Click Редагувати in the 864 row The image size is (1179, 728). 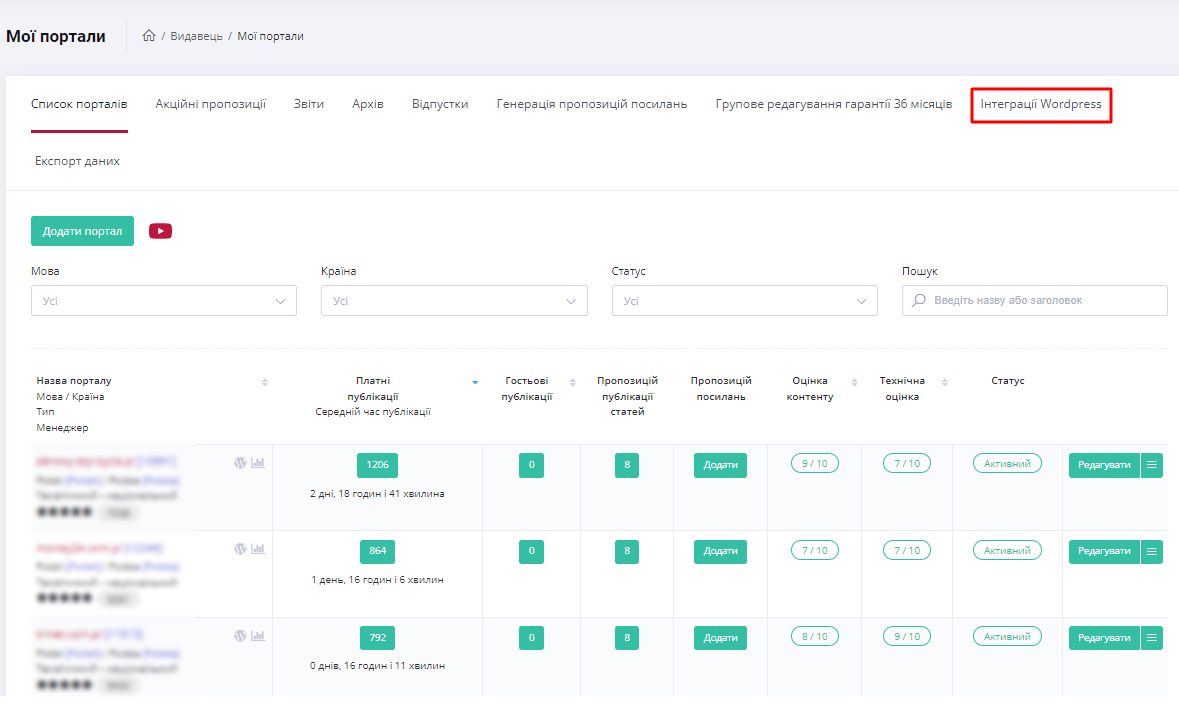point(1104,551)
